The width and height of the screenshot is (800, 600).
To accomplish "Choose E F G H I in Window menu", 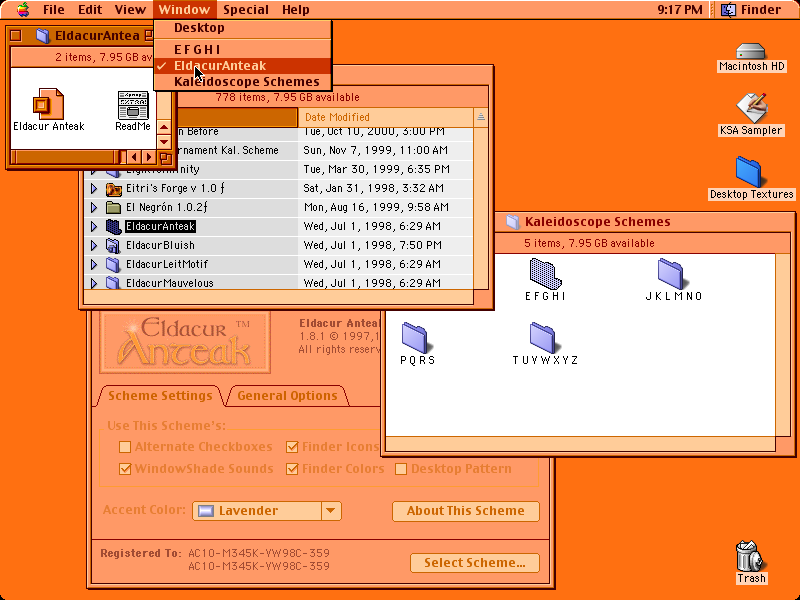I will click(x=243, y=49).
